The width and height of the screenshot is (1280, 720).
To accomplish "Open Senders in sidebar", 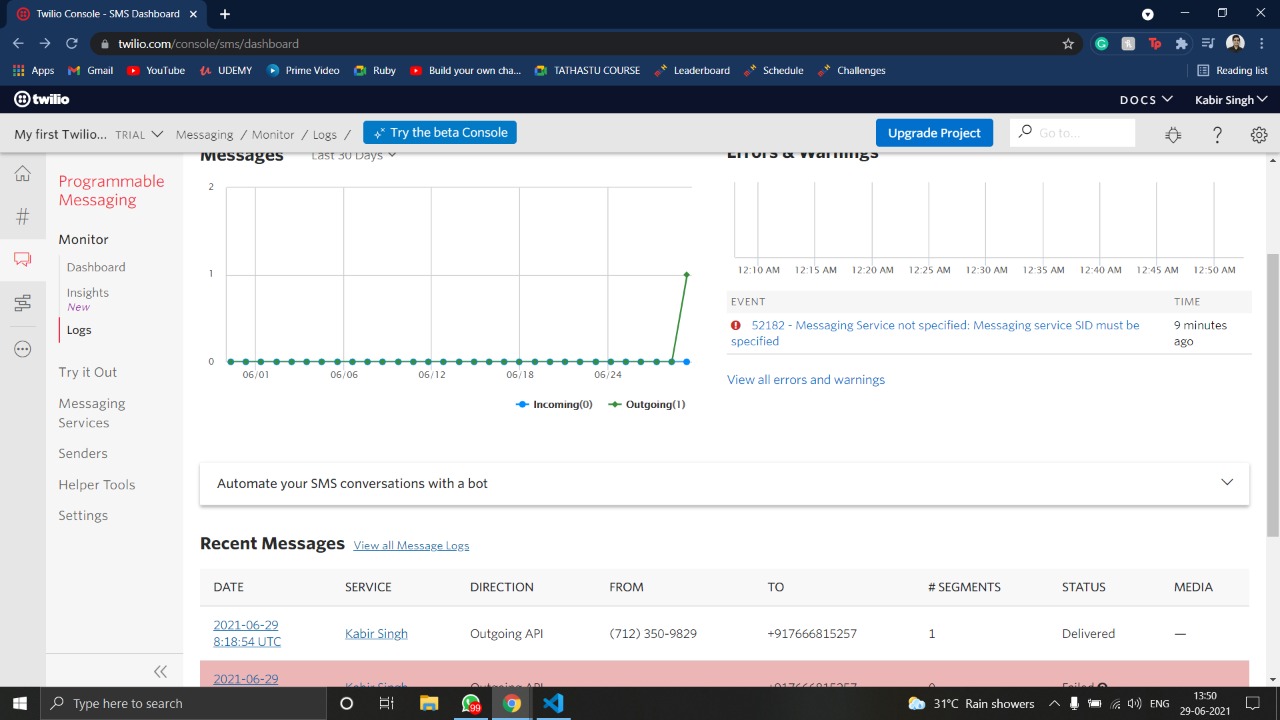I will (83, 453).
